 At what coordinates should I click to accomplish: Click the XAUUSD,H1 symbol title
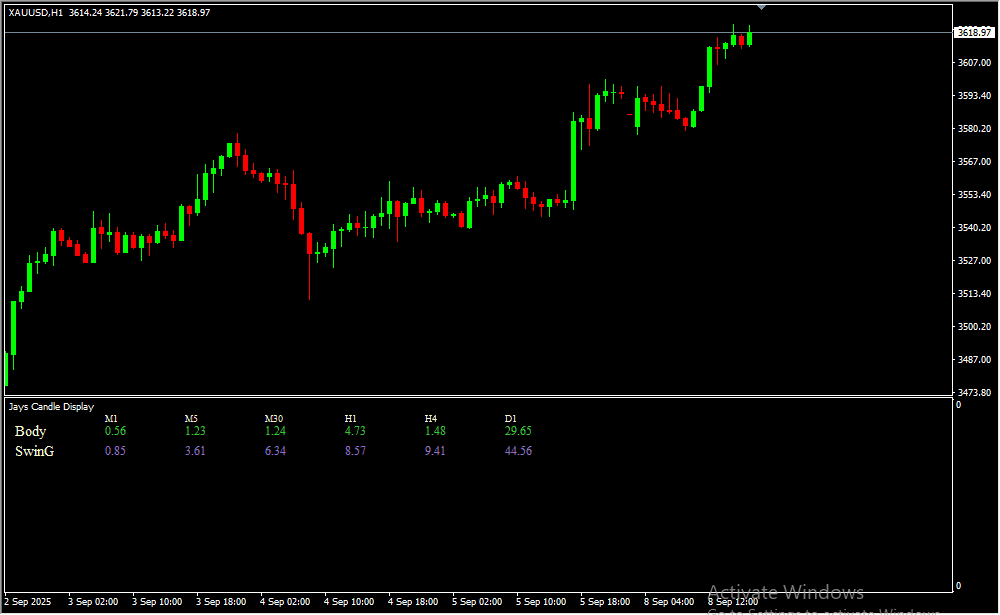(36, 12)
